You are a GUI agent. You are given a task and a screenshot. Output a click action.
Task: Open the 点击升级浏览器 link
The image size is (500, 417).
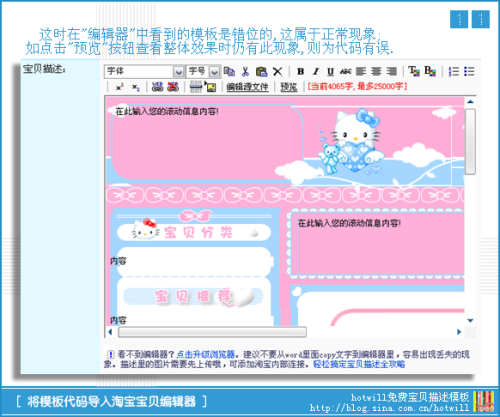pos(206,354)
